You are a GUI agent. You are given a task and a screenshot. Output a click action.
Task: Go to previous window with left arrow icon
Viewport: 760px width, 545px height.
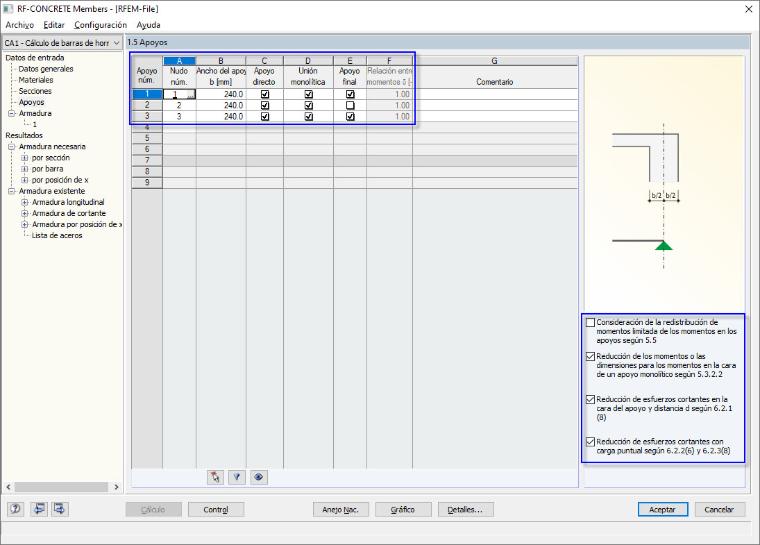point(38,509)
